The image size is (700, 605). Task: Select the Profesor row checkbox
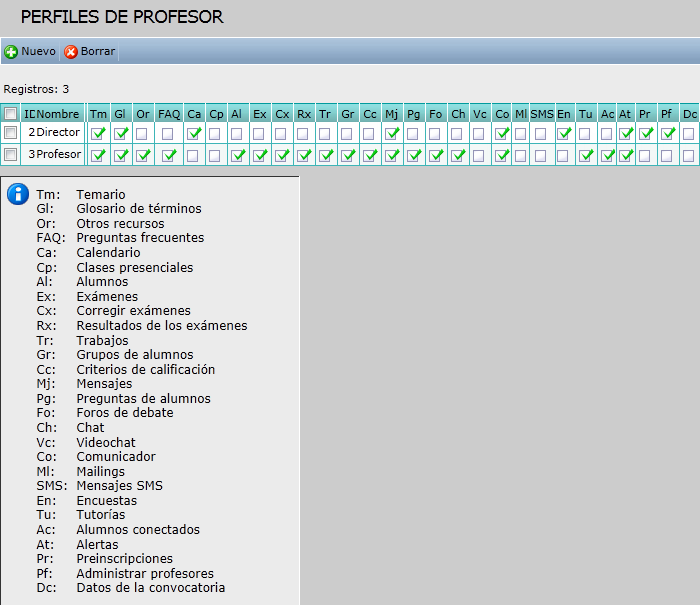[x=11, y=154]
